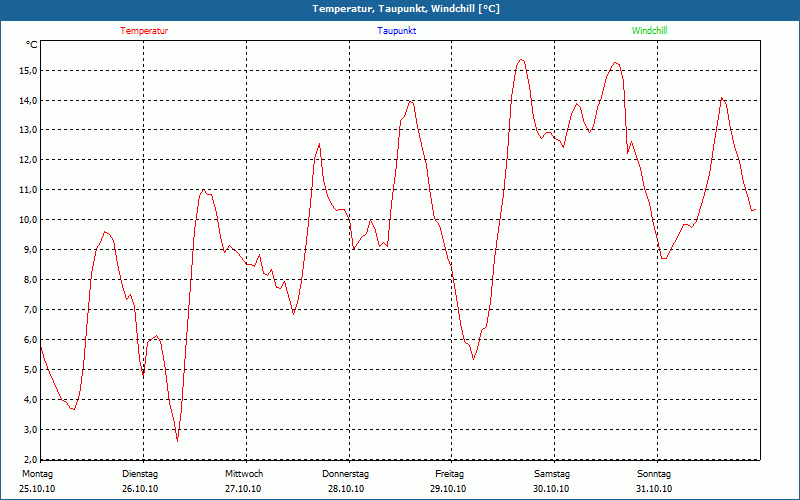The width and height of the screenshot is (800, 500).
Task: Click the green Windchill legend label
Action: point(649,31)
